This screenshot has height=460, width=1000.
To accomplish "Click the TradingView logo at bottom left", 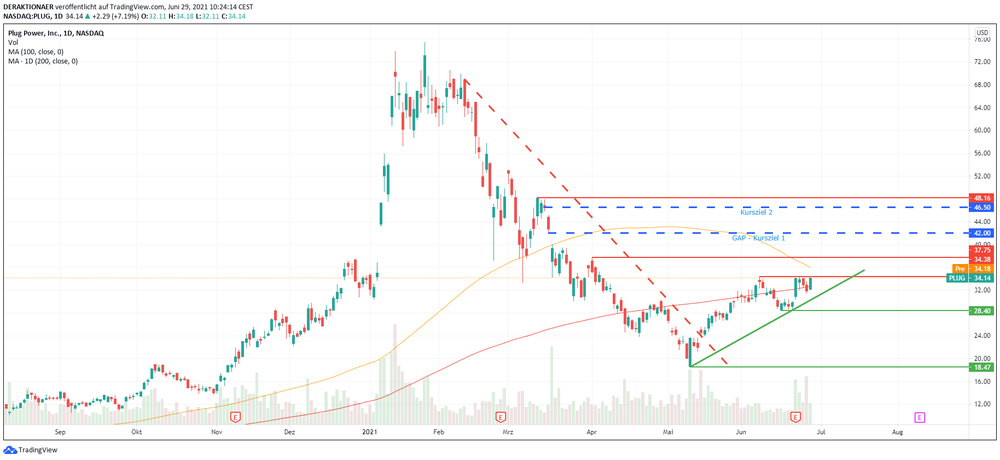I will tap(31, 449).
